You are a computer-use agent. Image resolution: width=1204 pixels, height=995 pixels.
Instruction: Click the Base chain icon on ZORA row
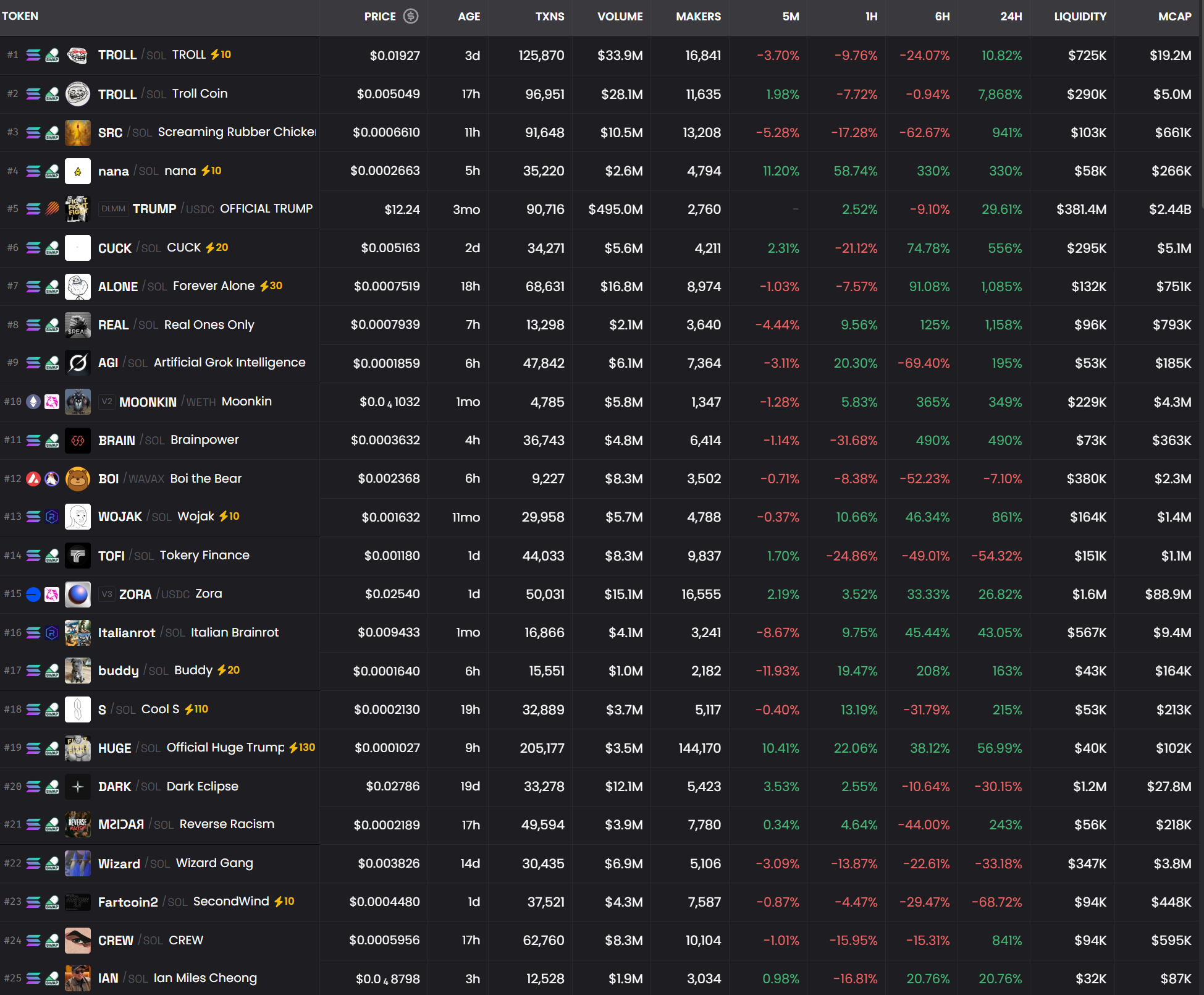[x=33, y=594]
